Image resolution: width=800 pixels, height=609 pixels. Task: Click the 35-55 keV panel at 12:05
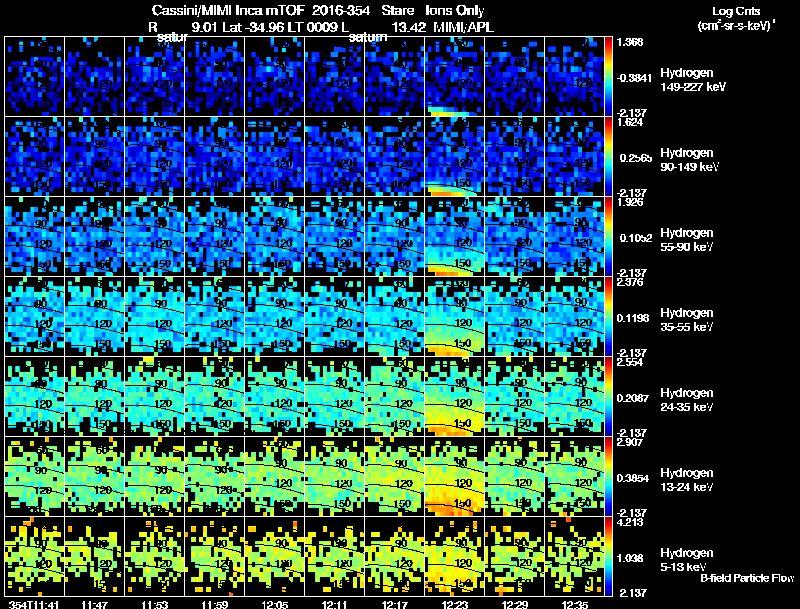coord(274,316)
